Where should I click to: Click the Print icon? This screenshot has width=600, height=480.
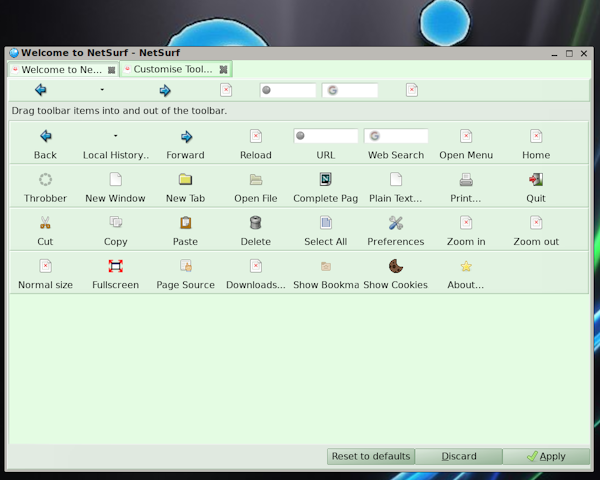point(466,179)
